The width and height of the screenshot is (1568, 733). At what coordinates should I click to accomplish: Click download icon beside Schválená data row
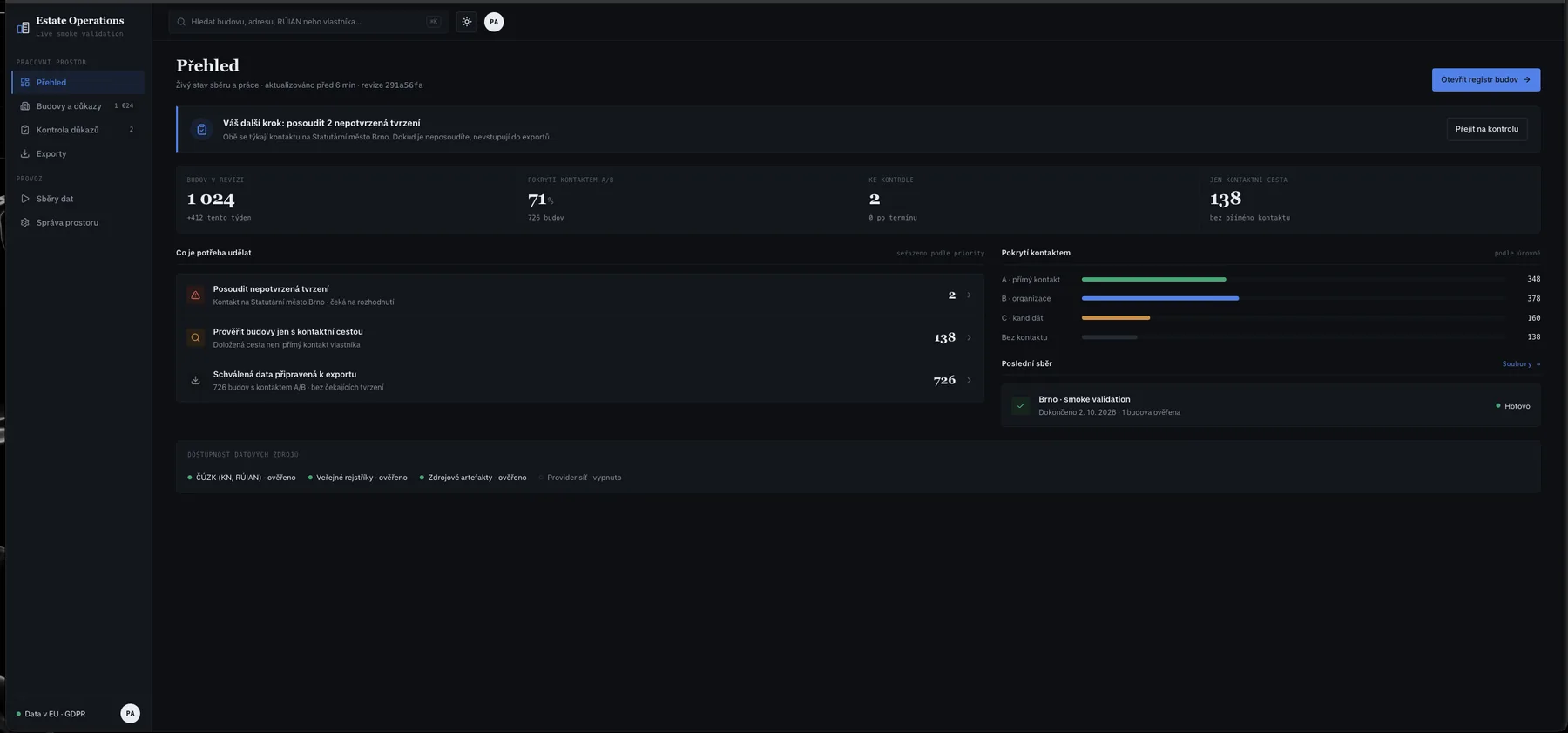195,380
